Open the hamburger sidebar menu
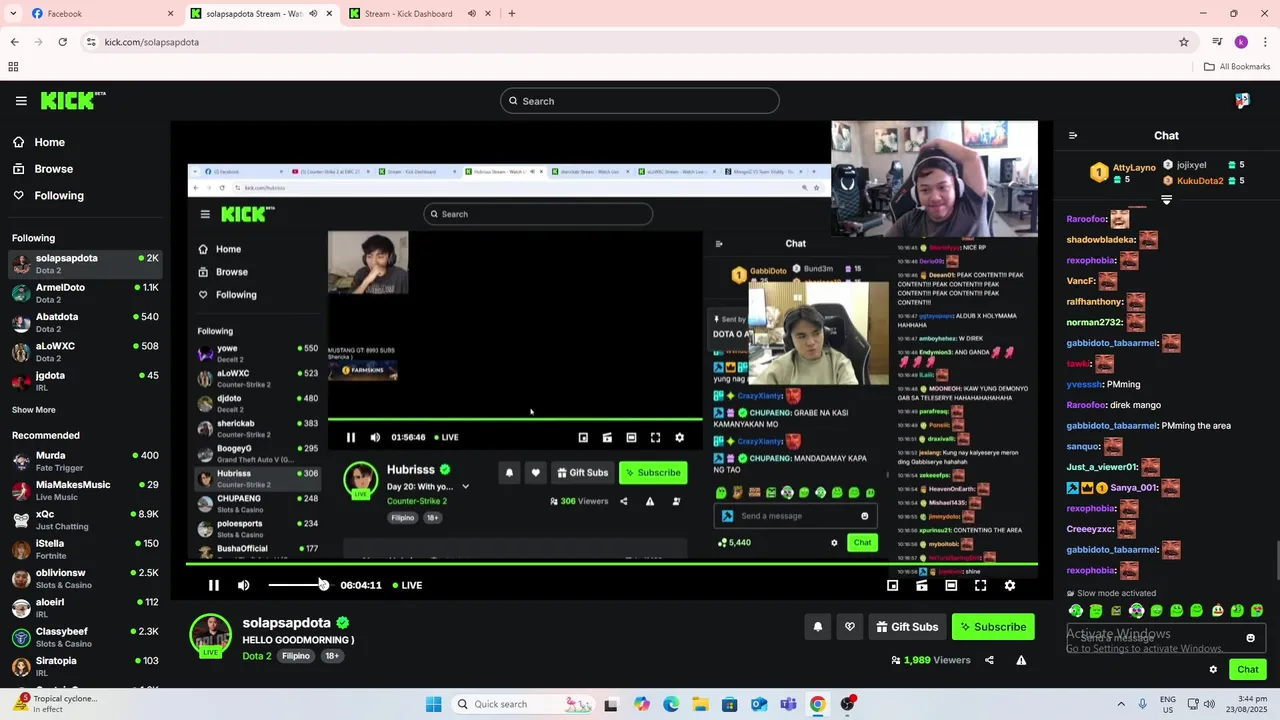The image size is (1280, 720). 21,101
